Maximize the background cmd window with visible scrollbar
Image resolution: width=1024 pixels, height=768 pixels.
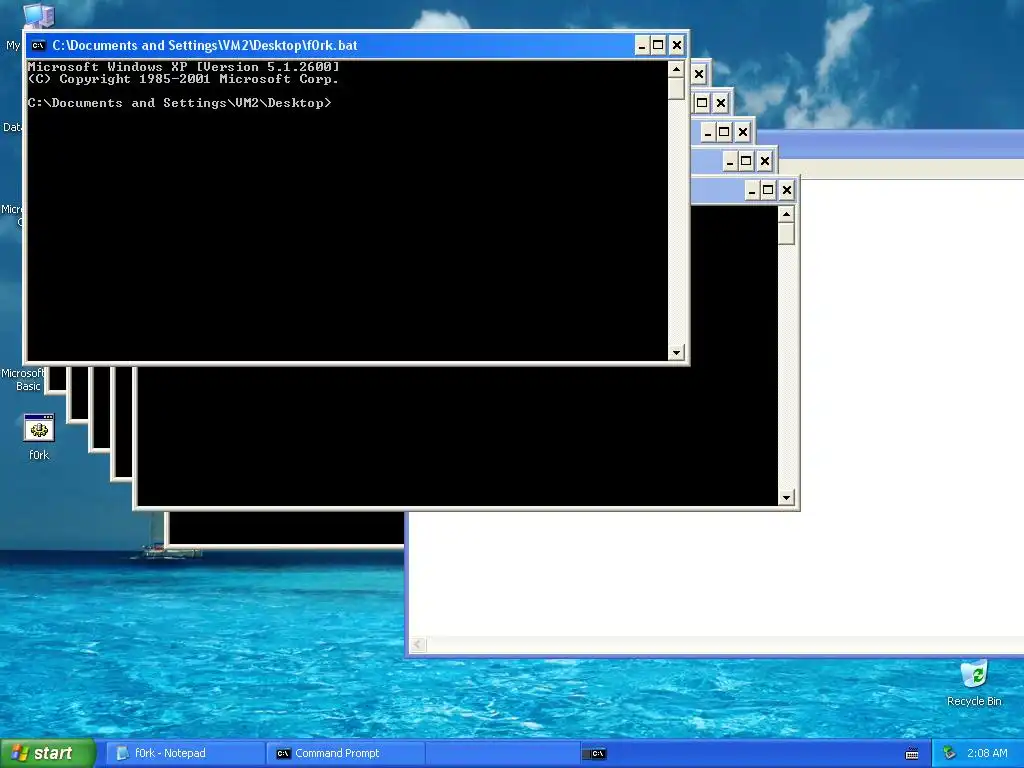769,190
